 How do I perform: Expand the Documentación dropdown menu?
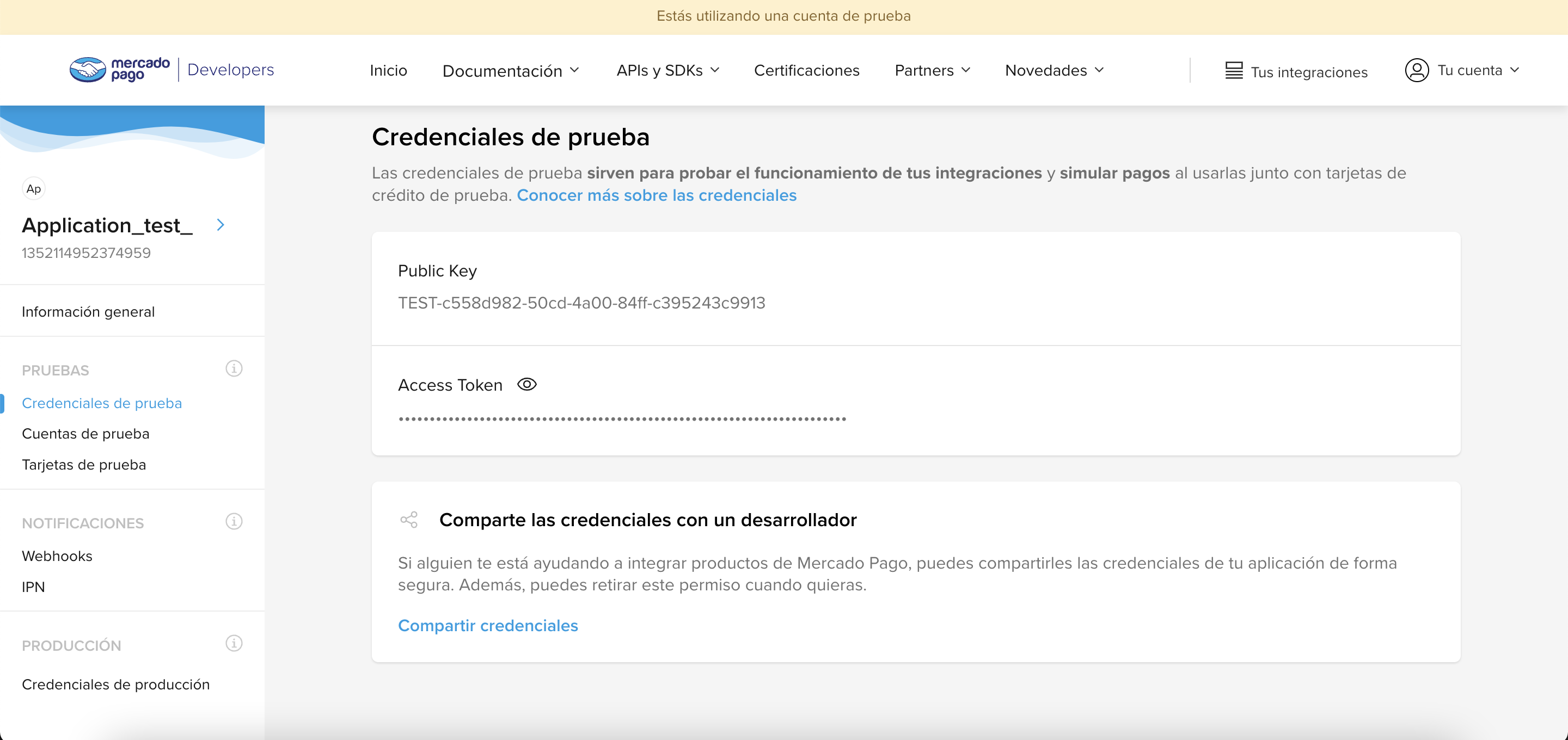(x=511, y=71)
